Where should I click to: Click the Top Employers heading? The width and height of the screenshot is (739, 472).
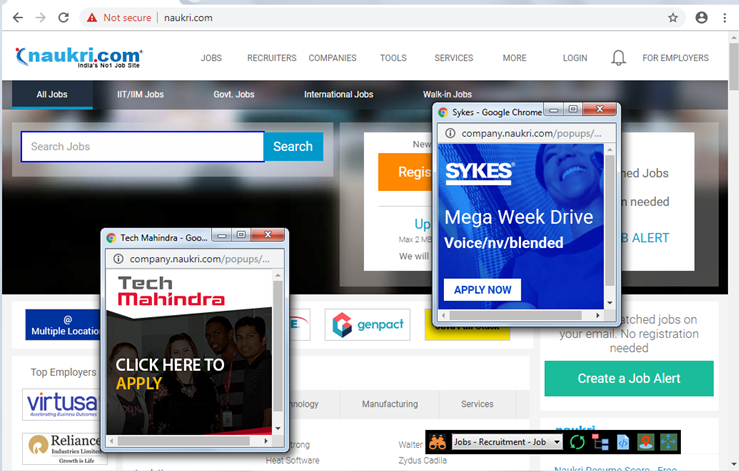(x=64, y=372)
